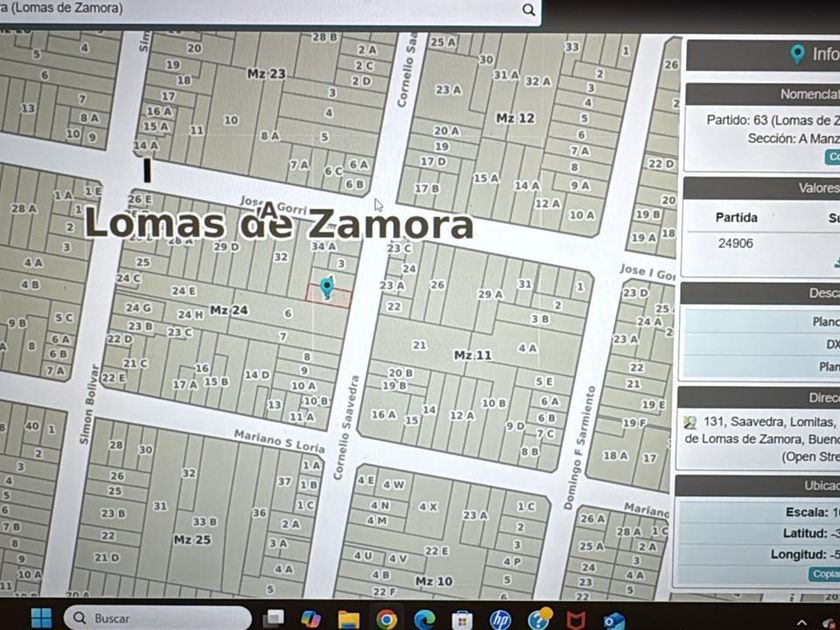Click parcel 24 H in block Mz 24

pos(190,314)
